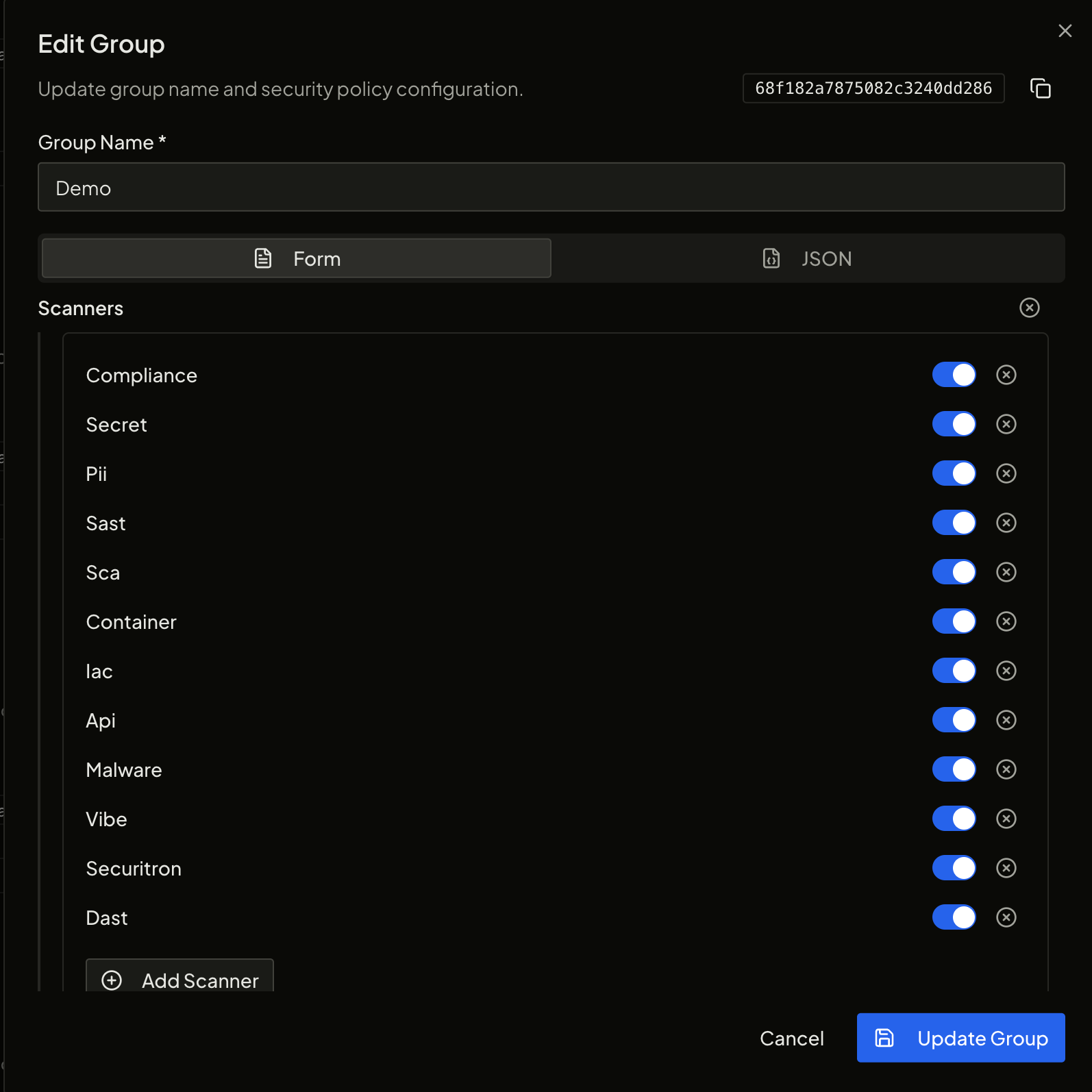Delete the Dast scanner entry
The width and height of the screenshot is (1092, 1092).
pyautogui.click(x=1006, y=917)
